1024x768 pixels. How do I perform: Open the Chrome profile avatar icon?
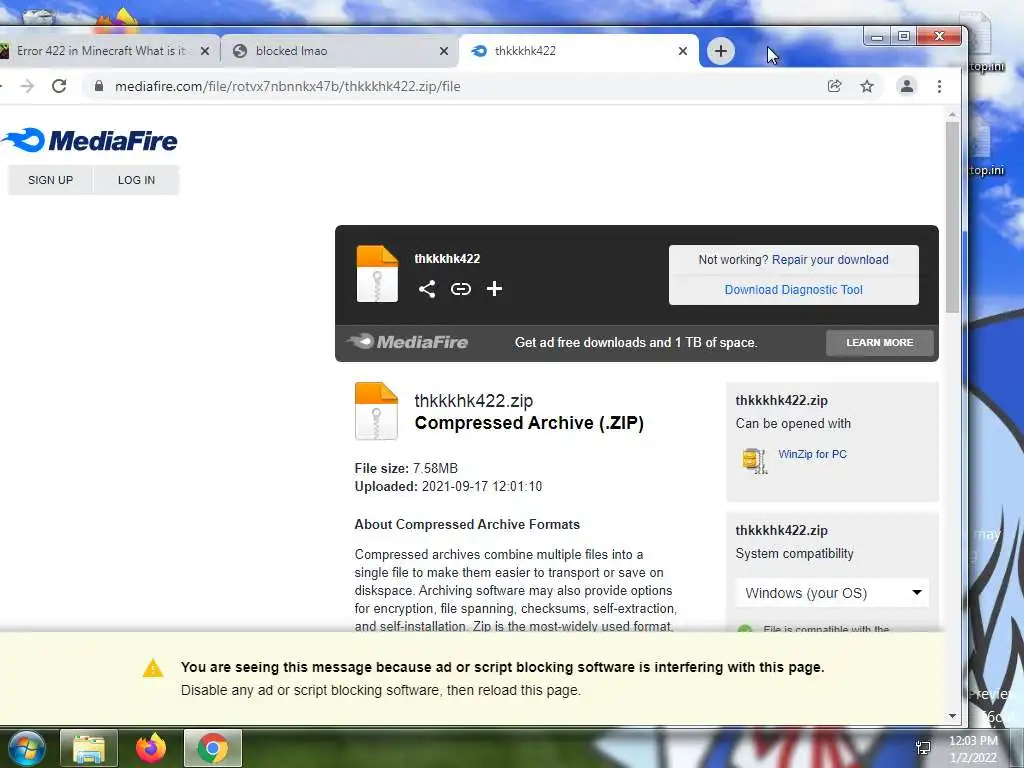click(906, 86)
